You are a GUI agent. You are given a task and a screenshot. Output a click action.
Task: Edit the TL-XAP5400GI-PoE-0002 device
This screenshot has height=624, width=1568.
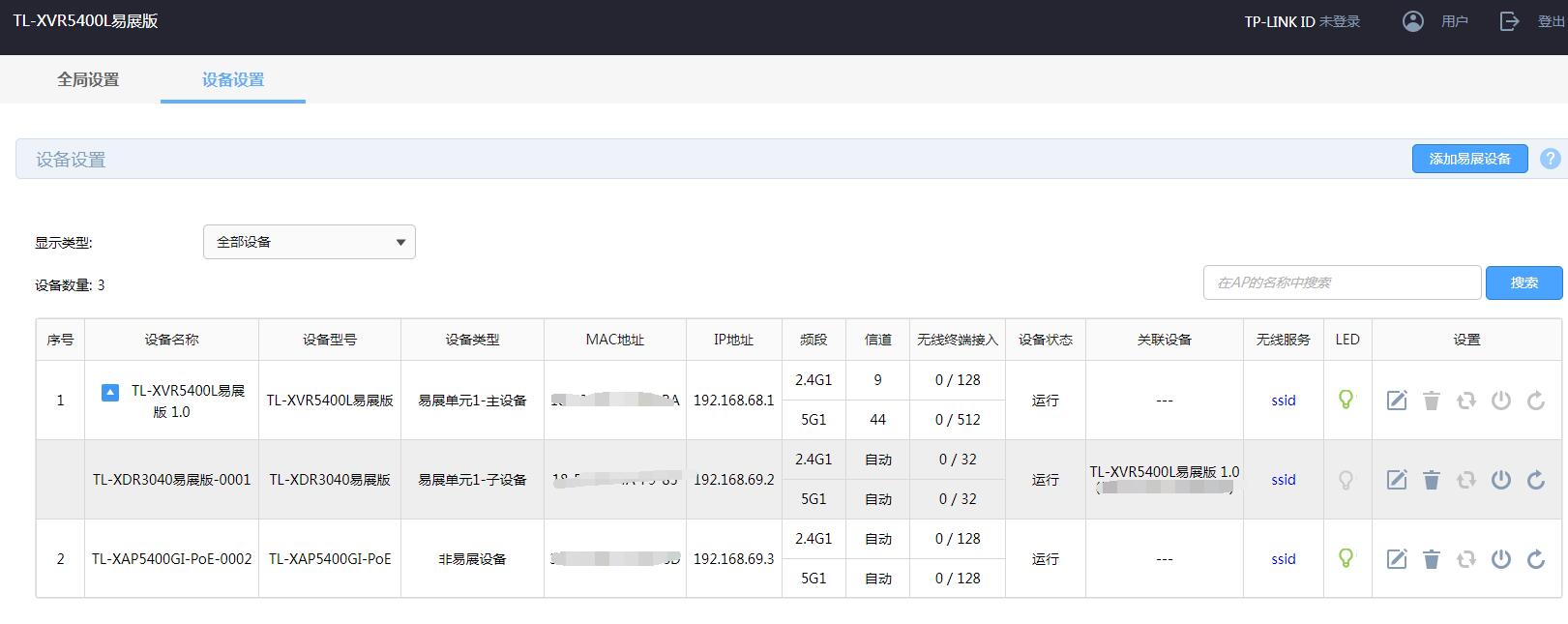point(1397,559)
